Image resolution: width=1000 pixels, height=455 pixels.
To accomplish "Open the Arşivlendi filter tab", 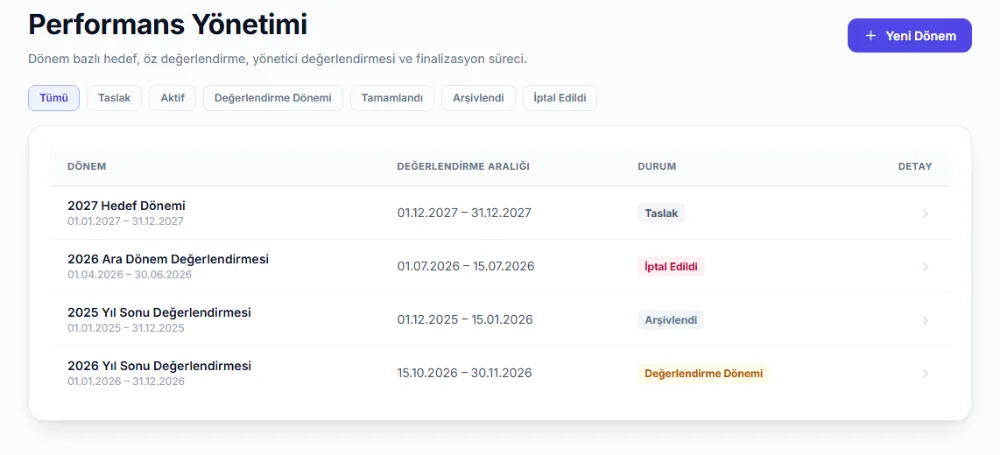I will point(478,98).
